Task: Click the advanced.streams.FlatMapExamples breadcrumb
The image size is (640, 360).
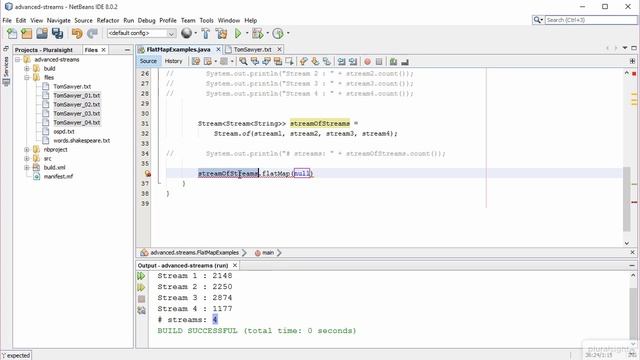Action: tap(194, 253)
